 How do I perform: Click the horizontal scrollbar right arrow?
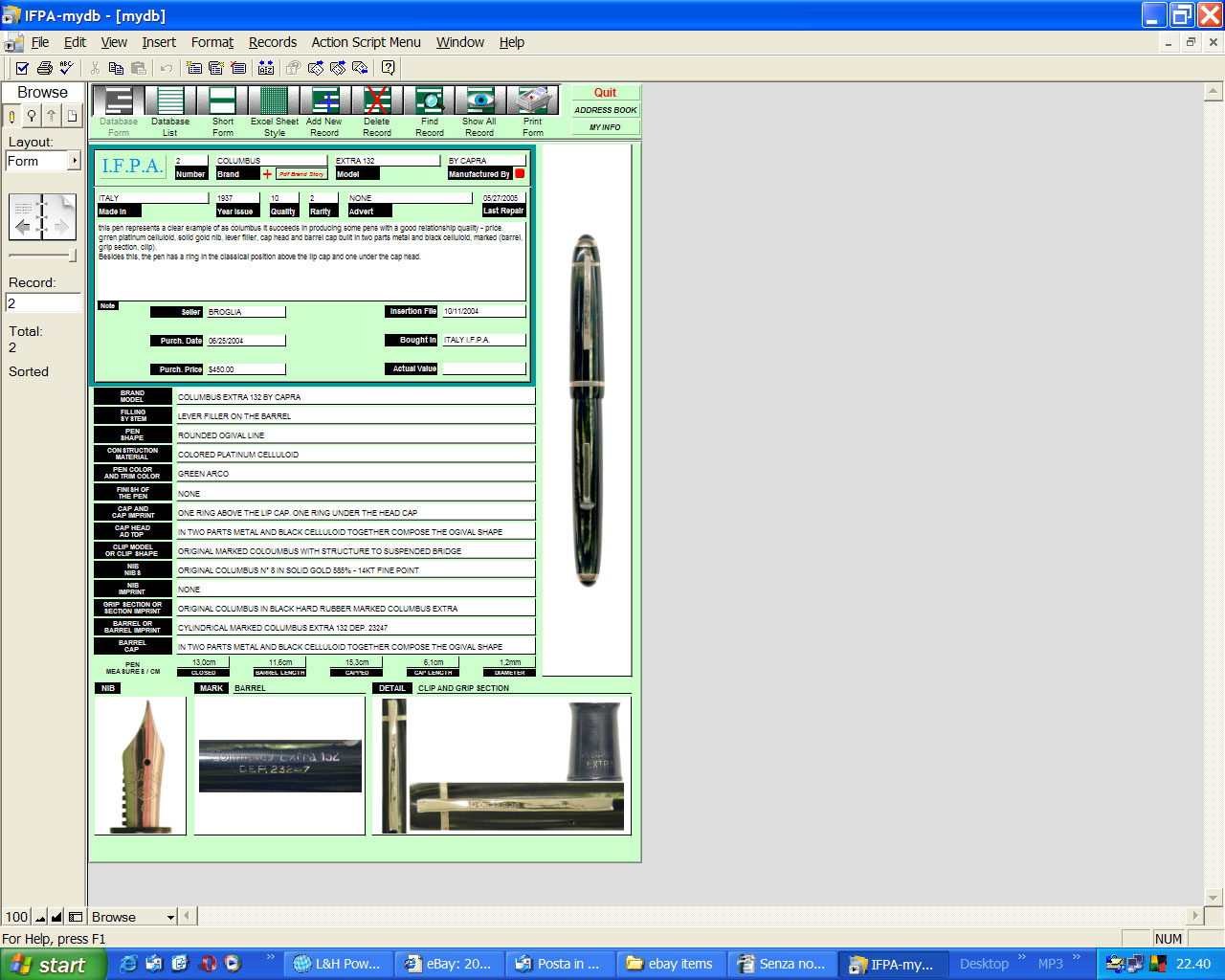1194,916
